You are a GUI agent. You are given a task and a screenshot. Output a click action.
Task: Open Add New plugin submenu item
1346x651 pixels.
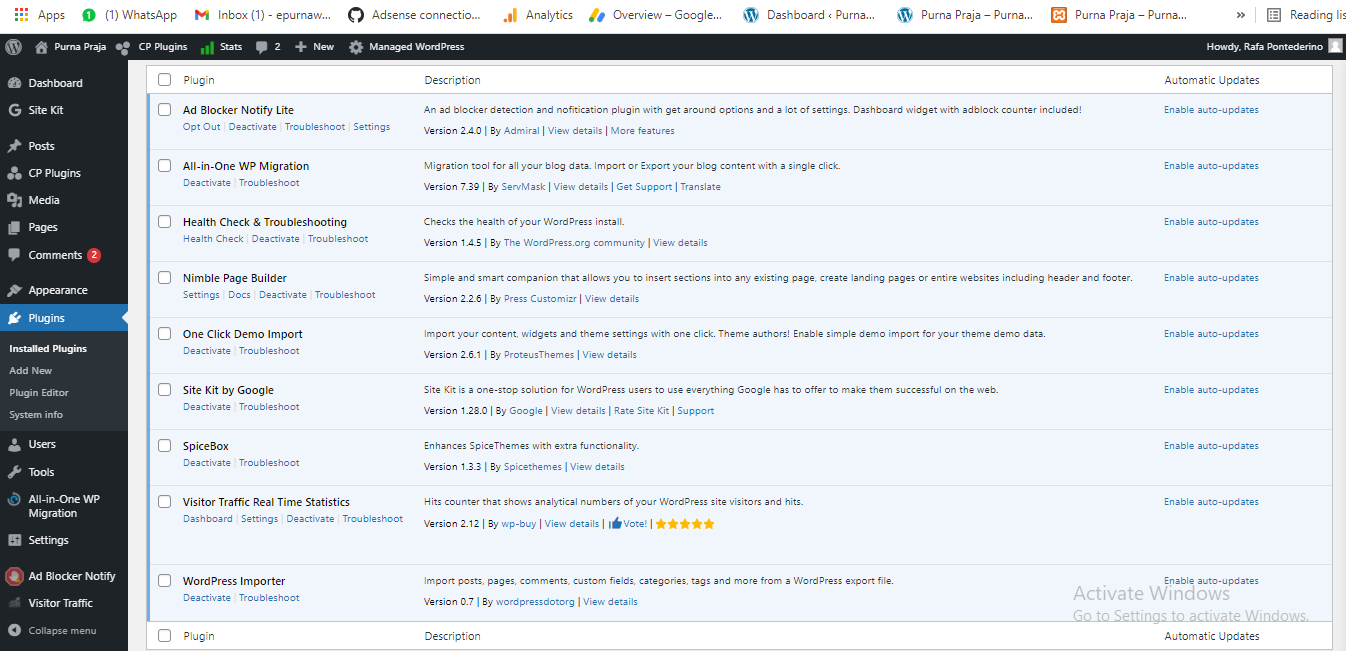click(31, 371)
